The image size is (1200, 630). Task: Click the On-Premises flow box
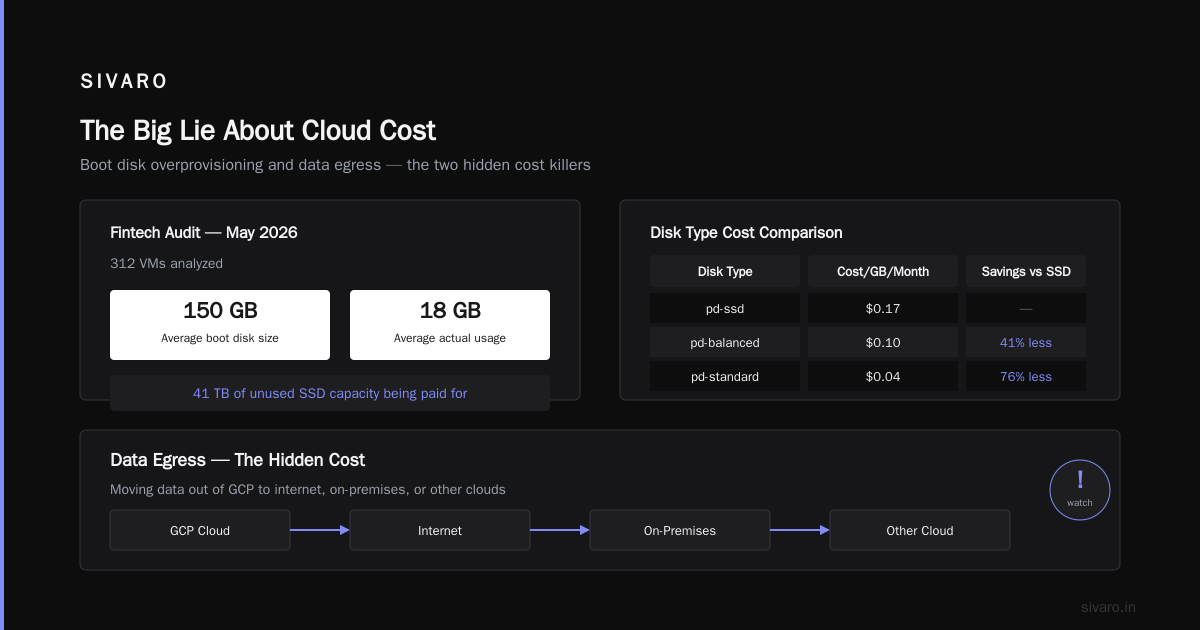coord(680,530)
